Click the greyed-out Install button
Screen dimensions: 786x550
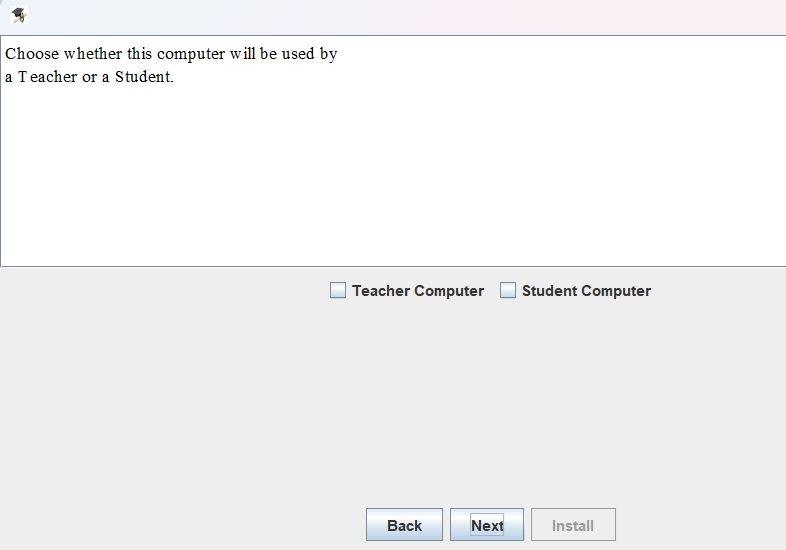pyautogui.click(x=573, y=524)
